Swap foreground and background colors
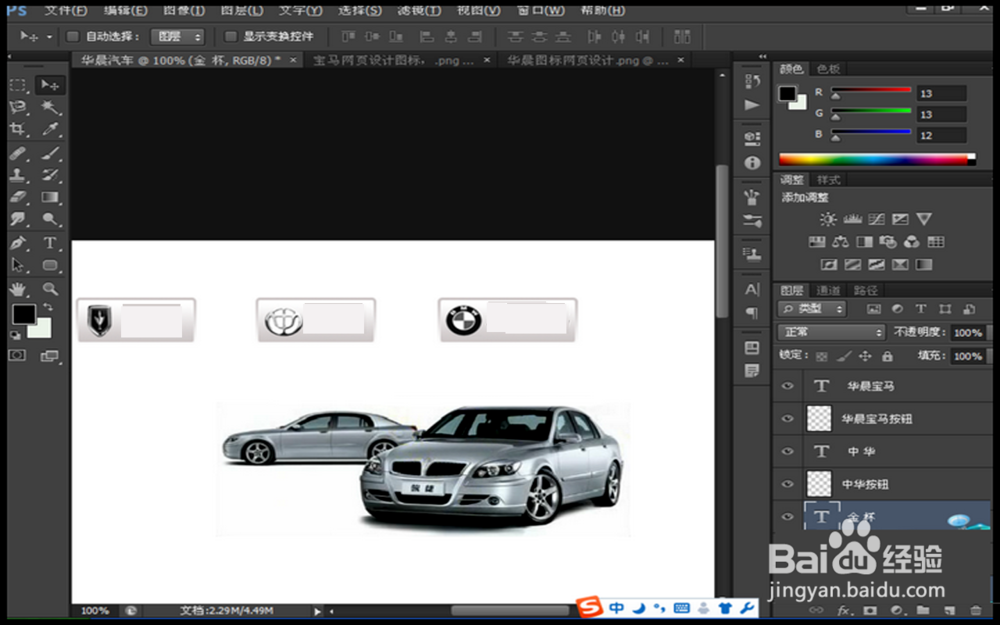This screenshot has width=1000, height=625. 48,307
